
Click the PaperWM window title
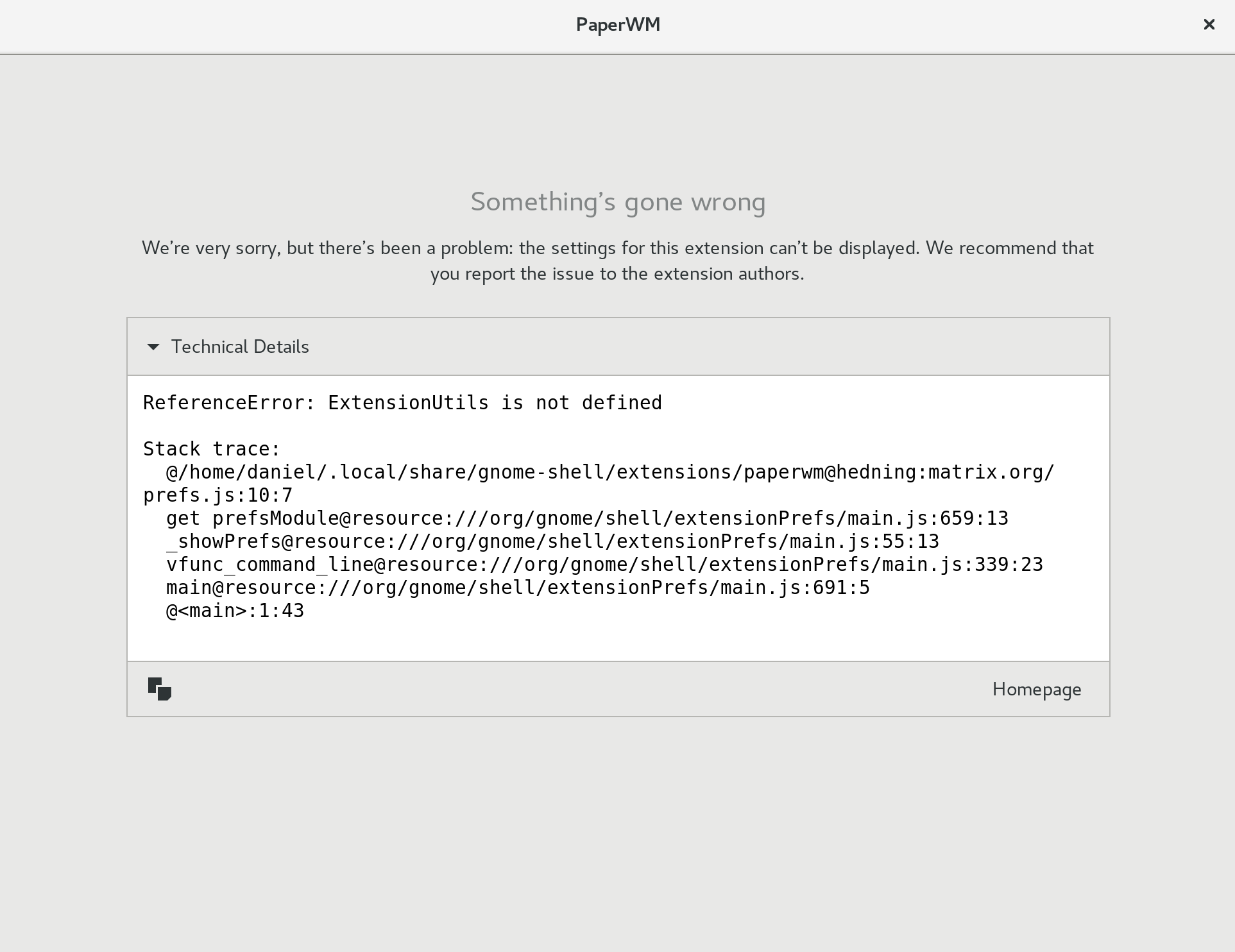[x=617, y=25]
